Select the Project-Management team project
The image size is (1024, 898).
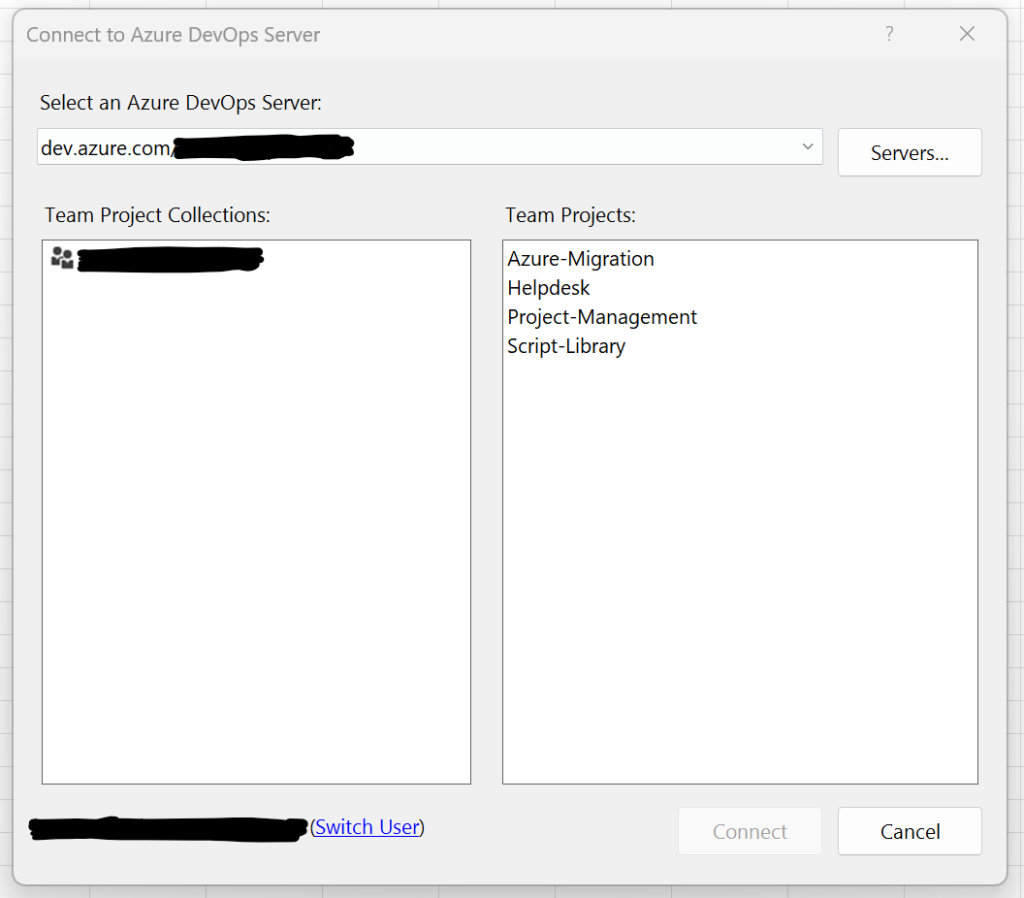[x=602, y=317]
